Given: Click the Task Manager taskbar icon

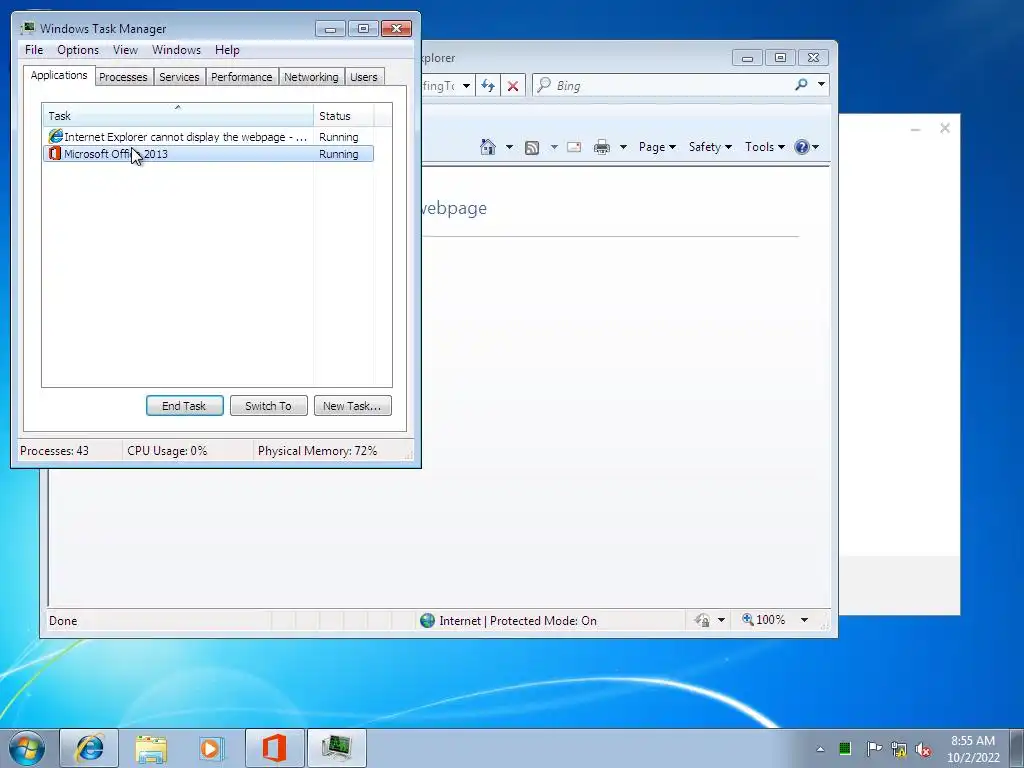Looking at the screenshot, I should point(336,748).
